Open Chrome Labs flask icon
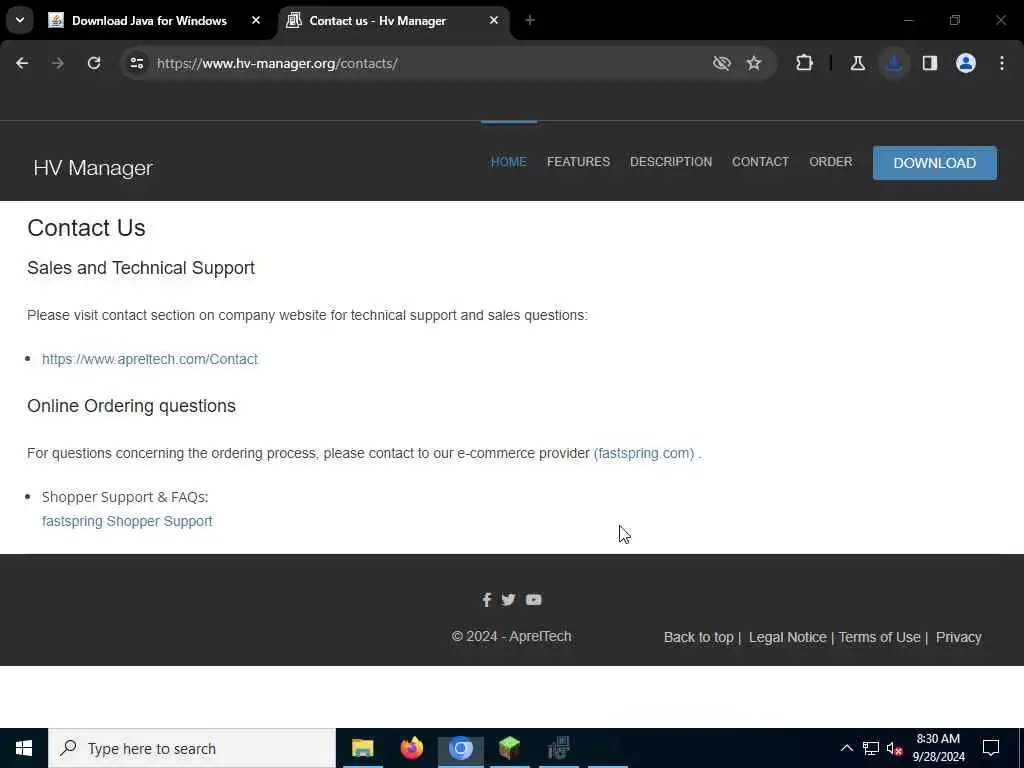The width and height of the screenshot is (1024, 768). point(857,63)
